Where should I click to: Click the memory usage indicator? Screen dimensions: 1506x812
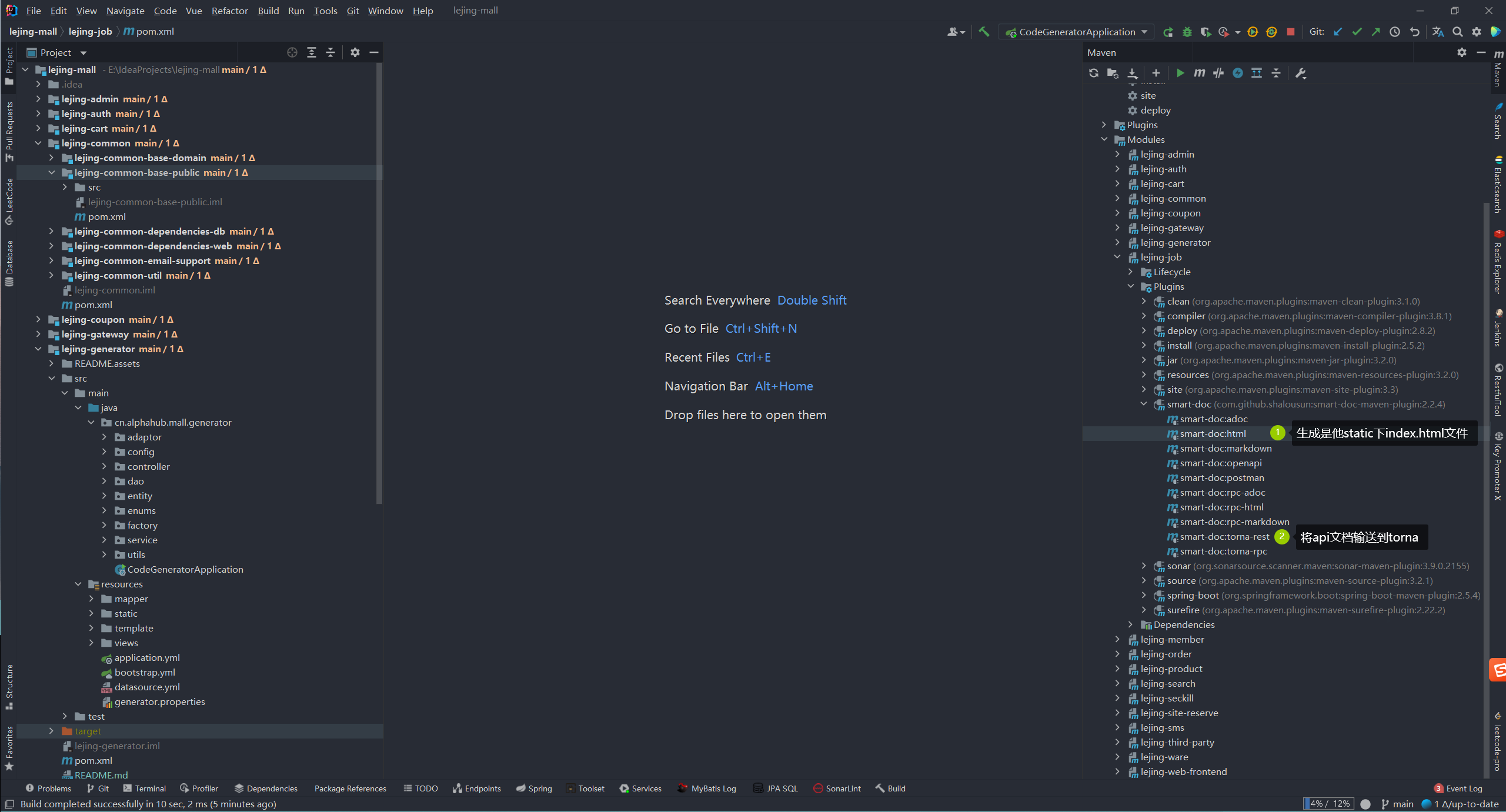tap(1328, 804)
